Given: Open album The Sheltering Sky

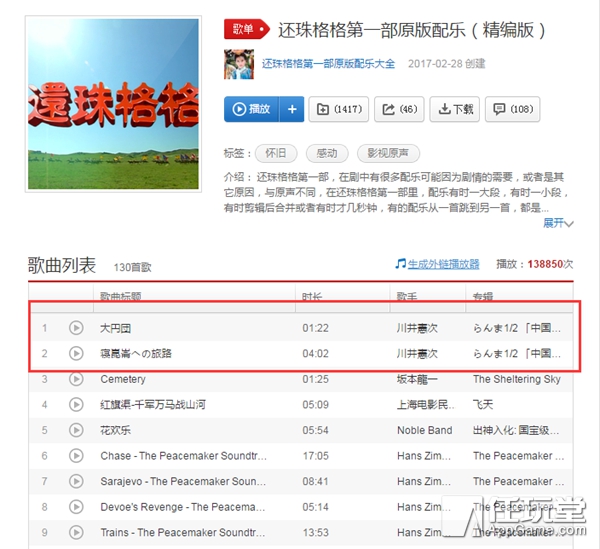Looking at the screenshot, I should coord(517,379).
